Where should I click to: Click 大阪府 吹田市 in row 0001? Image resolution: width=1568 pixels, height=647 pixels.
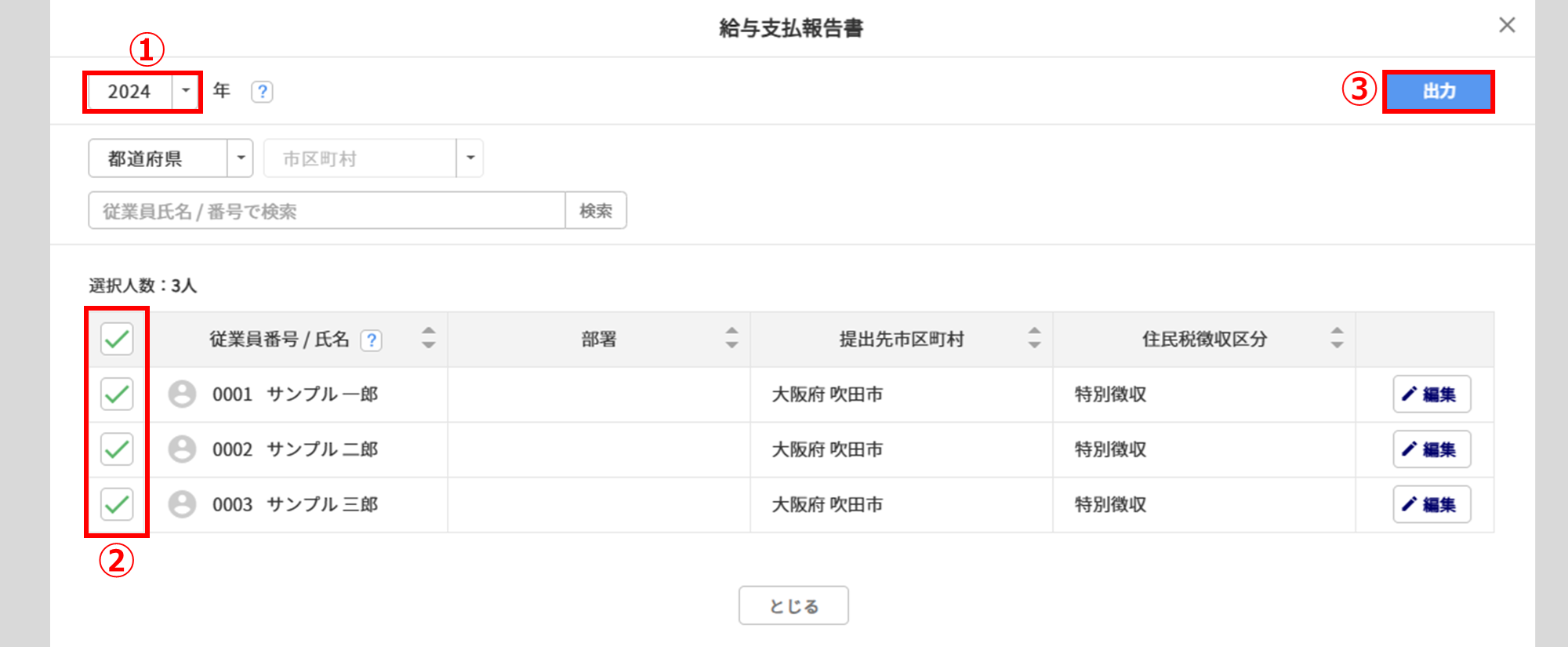827,394
